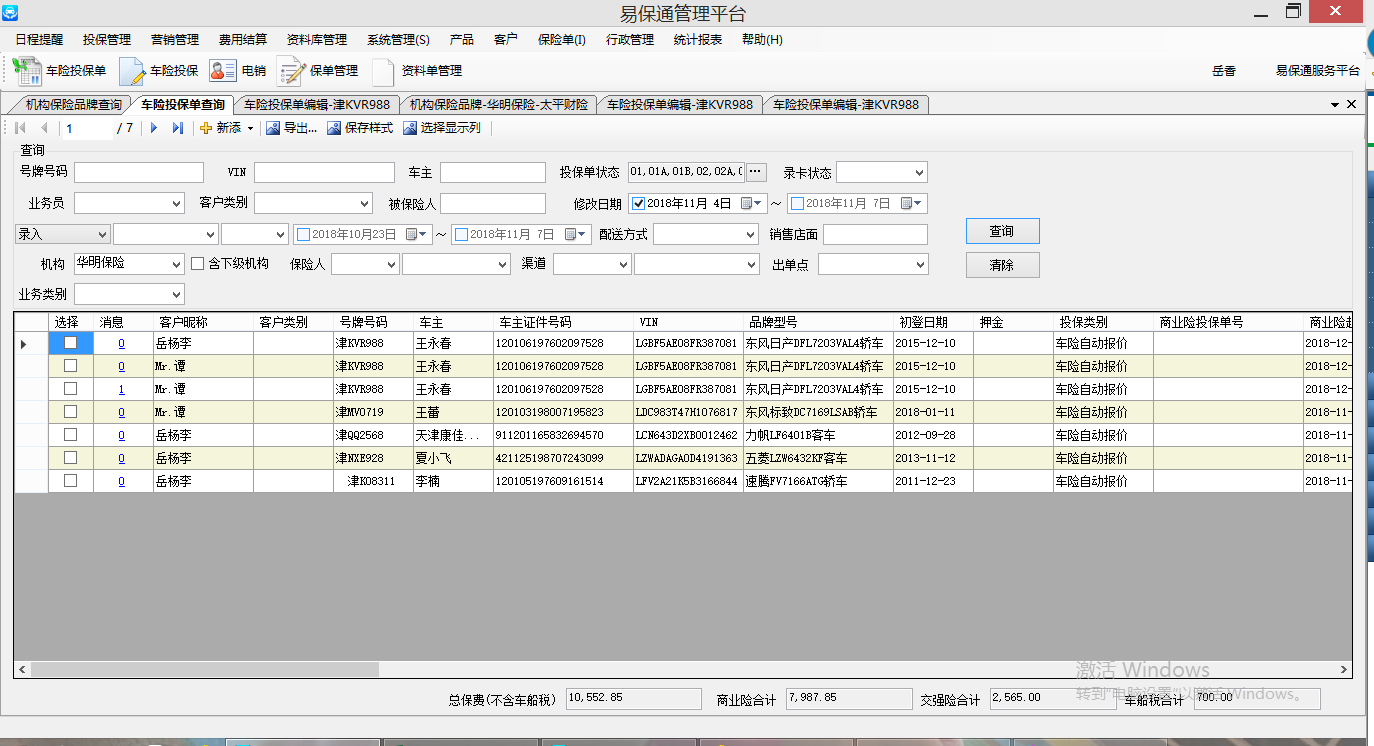
Task: Expand the 录卡状态 dropdown
Action: pyautogui.click(x=919, y=173)
